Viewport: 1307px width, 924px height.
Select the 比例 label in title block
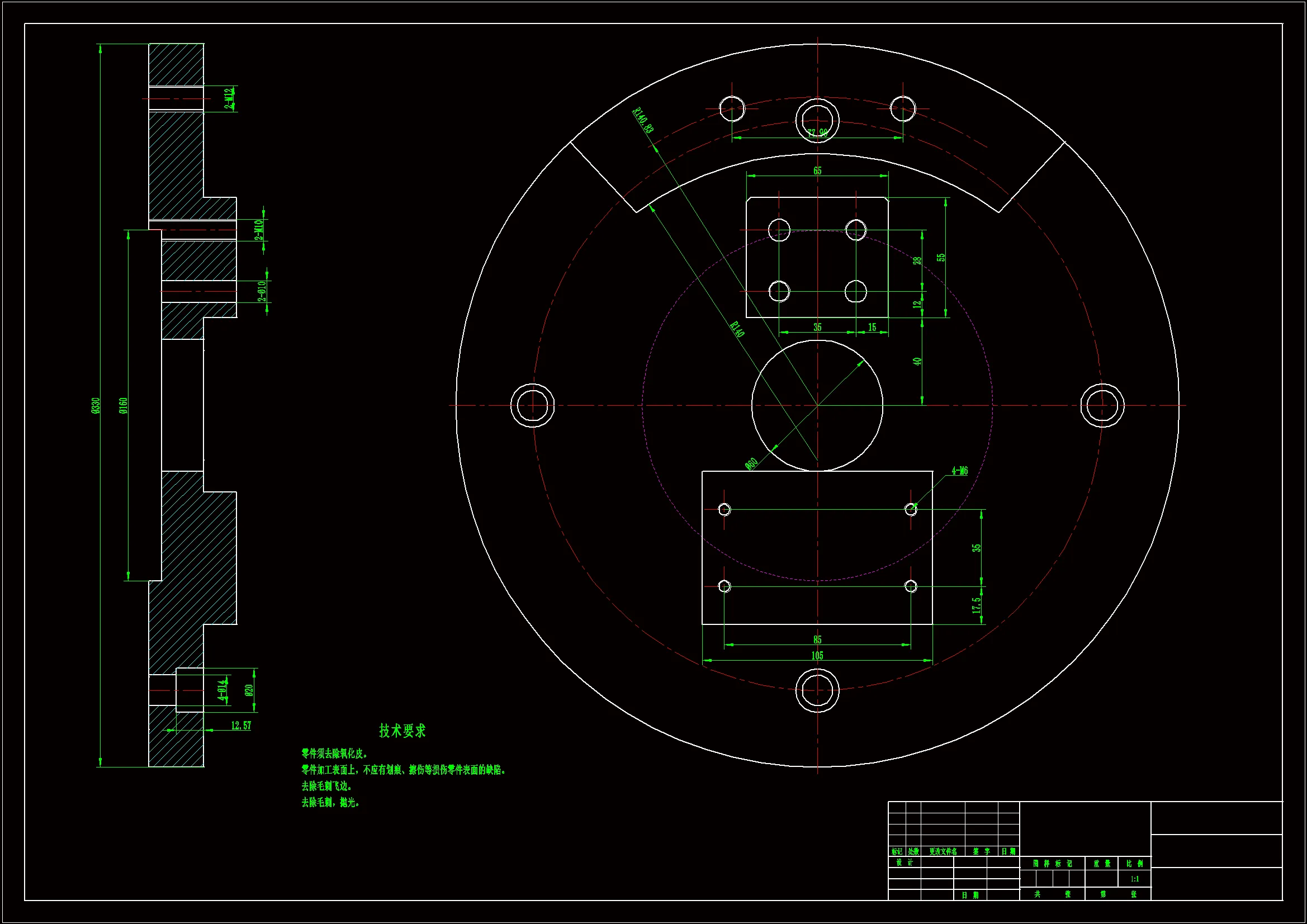coord(1134,864)
